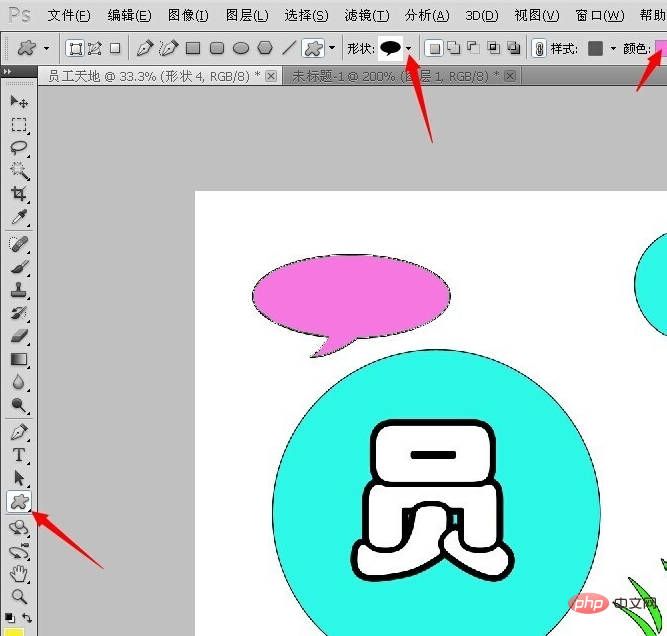The image size is (667, 636).
Task: Select the Pen tool in options bar
Action: (x=145, y=48)
